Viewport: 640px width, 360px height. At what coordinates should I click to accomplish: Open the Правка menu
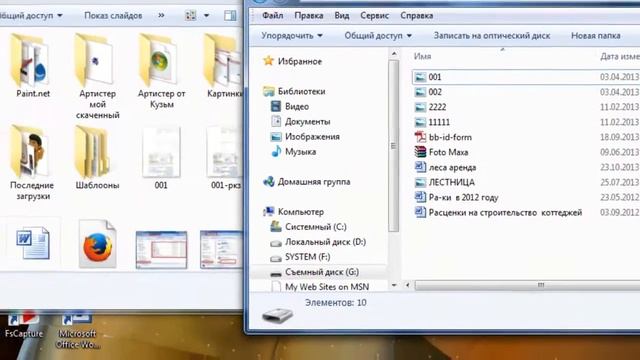coord(309,16)
